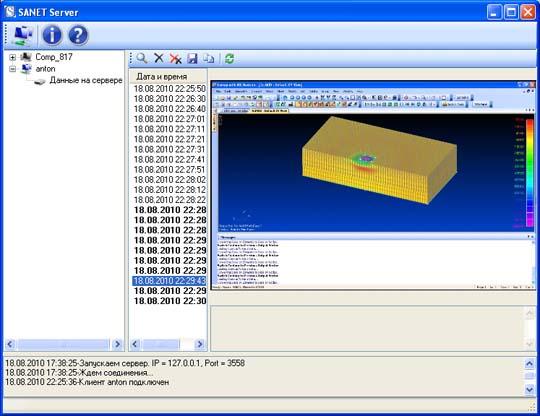Click the red delete-all X icon
Viewport: 540px width, 416px height.
[x=176, y=59]
